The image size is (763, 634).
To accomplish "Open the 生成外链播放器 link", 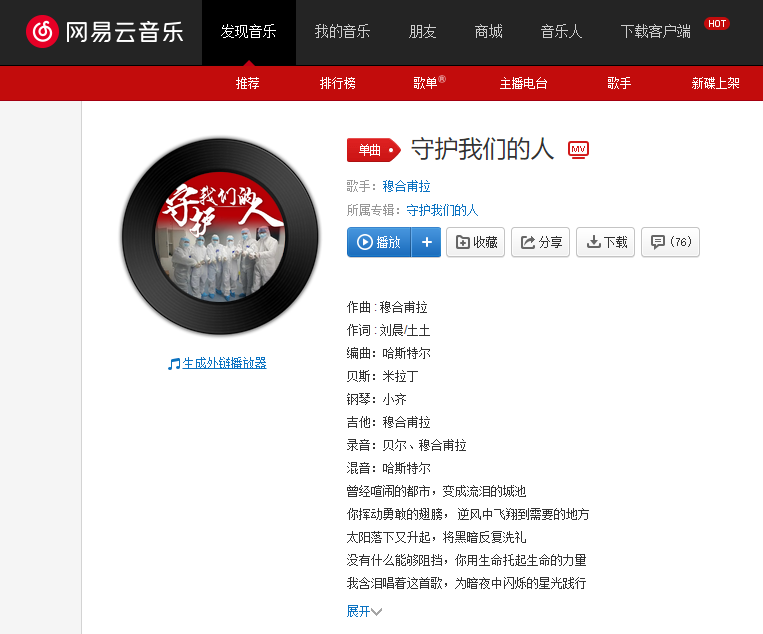I will coord(224,363).
